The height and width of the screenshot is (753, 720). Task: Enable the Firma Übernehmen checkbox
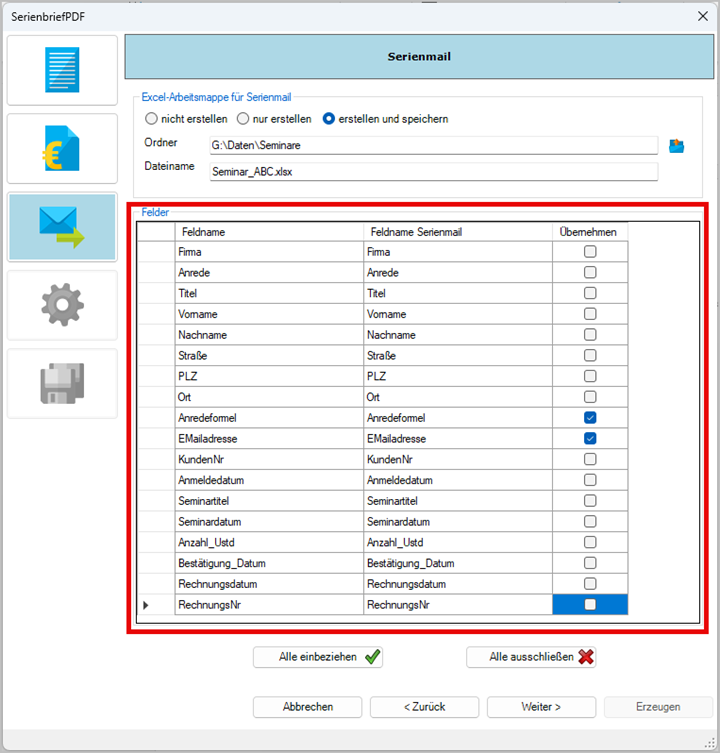click(x=590, y=252)
